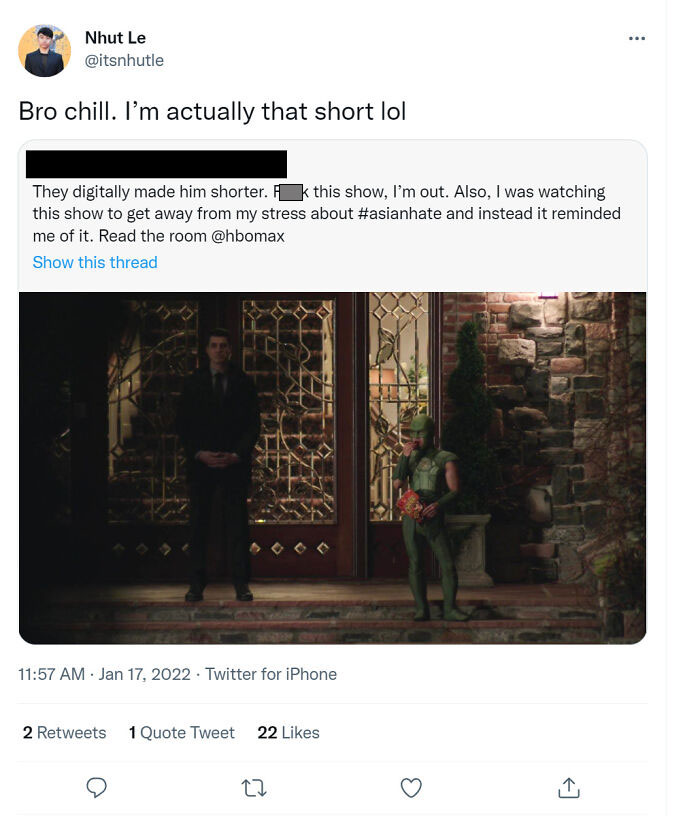The width and height of the screenshot is (700, 816).
Task: Retweet this tweet using the retweet icon
Action: pyautogui.click(x=254, y=788)
